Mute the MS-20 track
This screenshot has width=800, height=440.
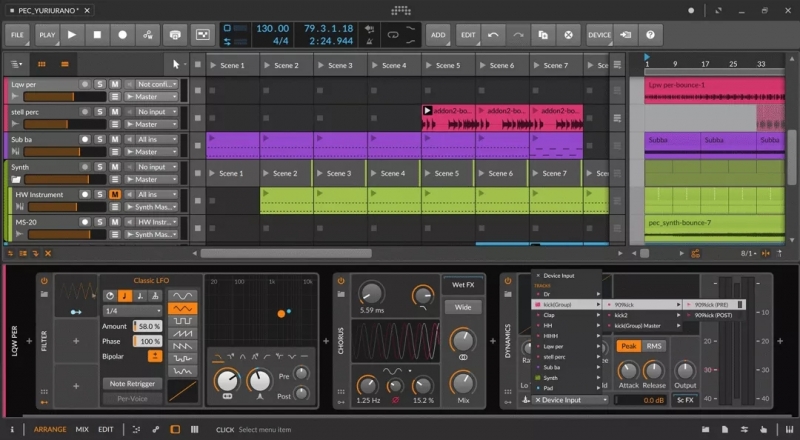click(x=115, y=222)
